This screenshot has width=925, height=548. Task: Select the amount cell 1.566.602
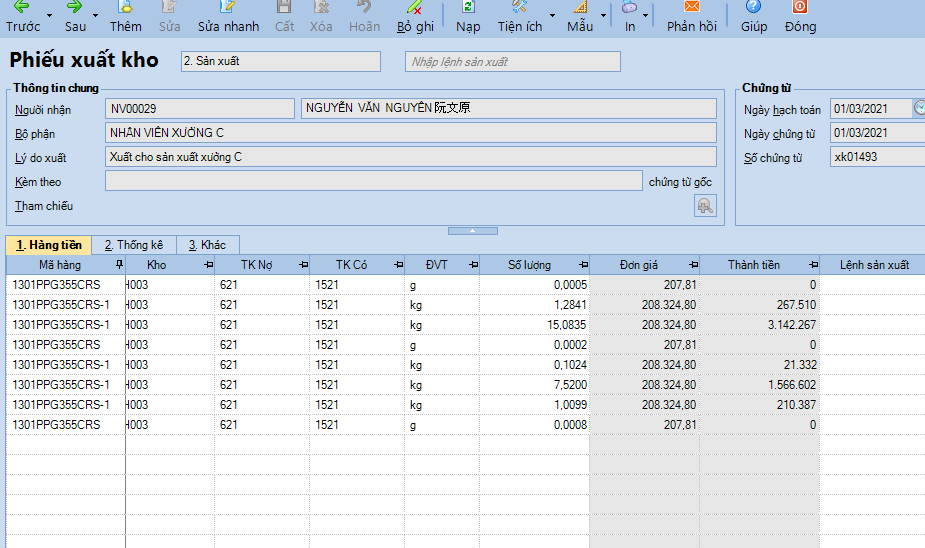[759, 385]
